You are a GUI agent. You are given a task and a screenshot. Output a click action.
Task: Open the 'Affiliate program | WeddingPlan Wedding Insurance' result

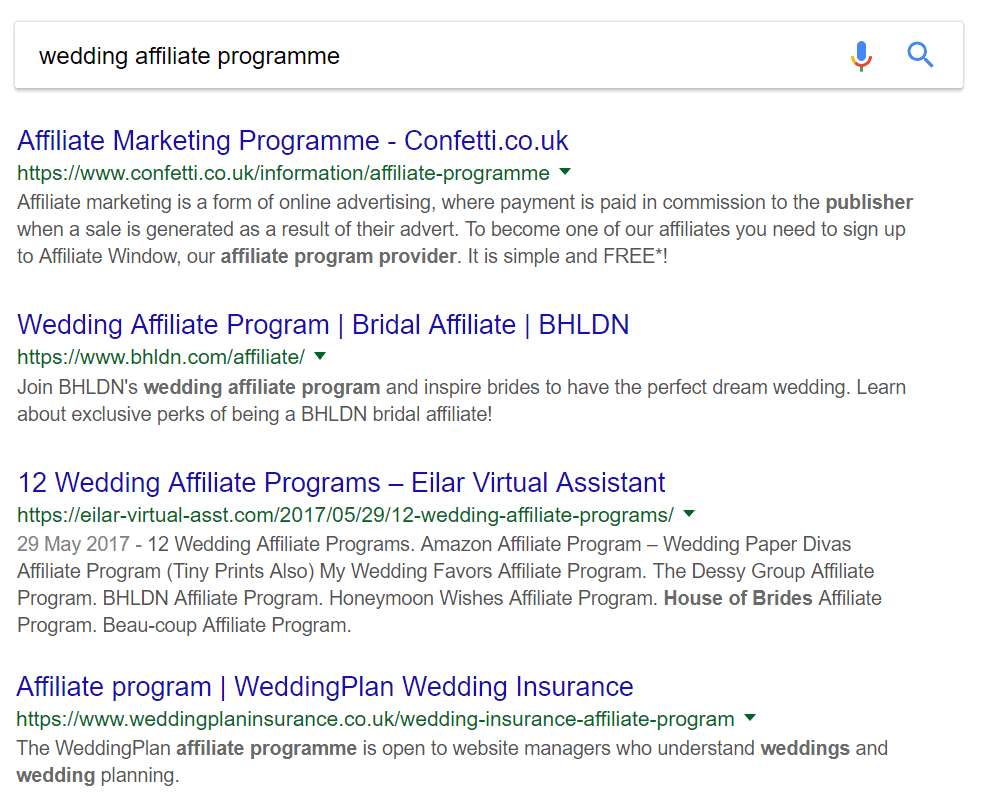tap(325, 686)
